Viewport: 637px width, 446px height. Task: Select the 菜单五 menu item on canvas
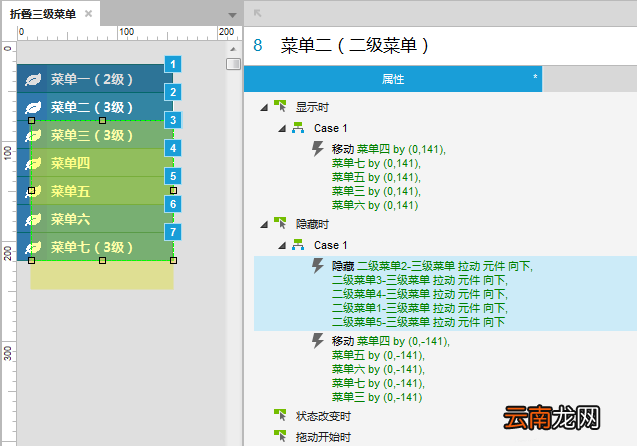95,191
